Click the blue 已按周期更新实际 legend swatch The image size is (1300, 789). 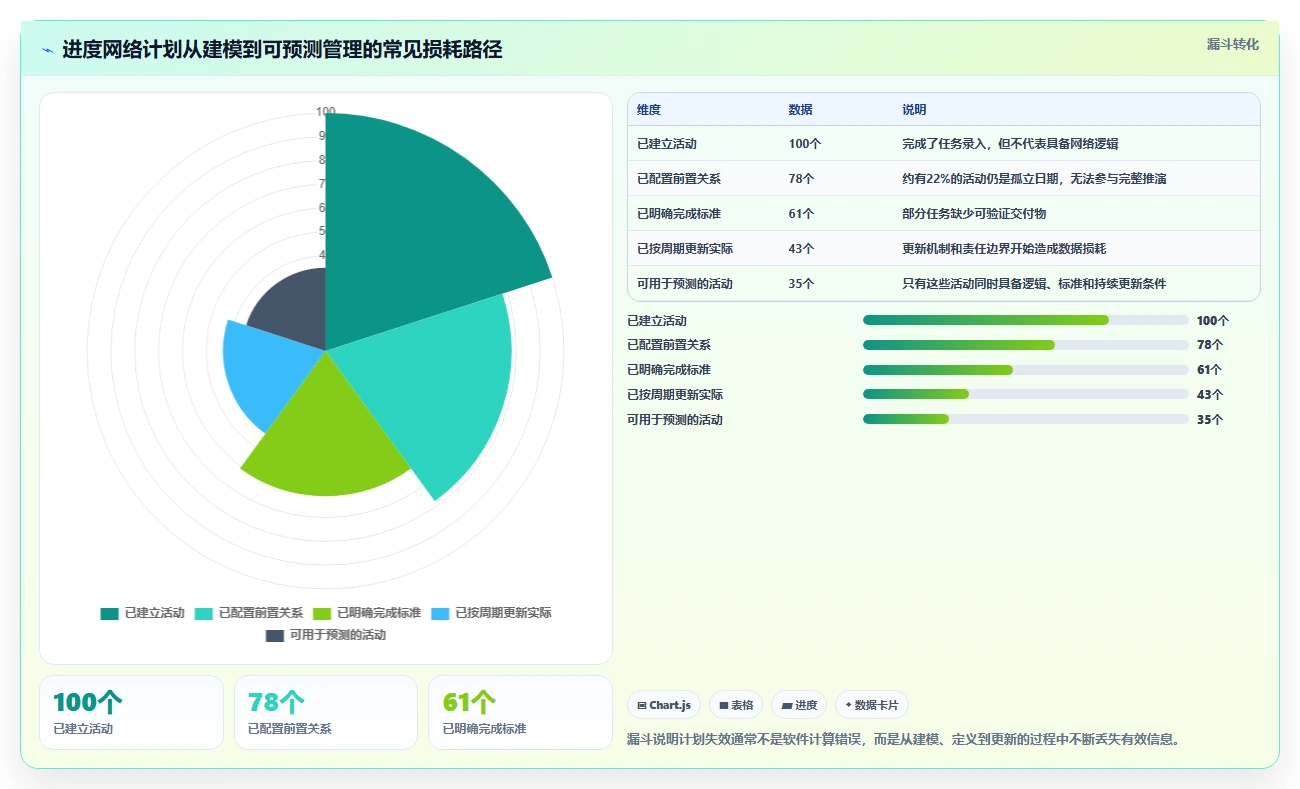coord(438,613)
